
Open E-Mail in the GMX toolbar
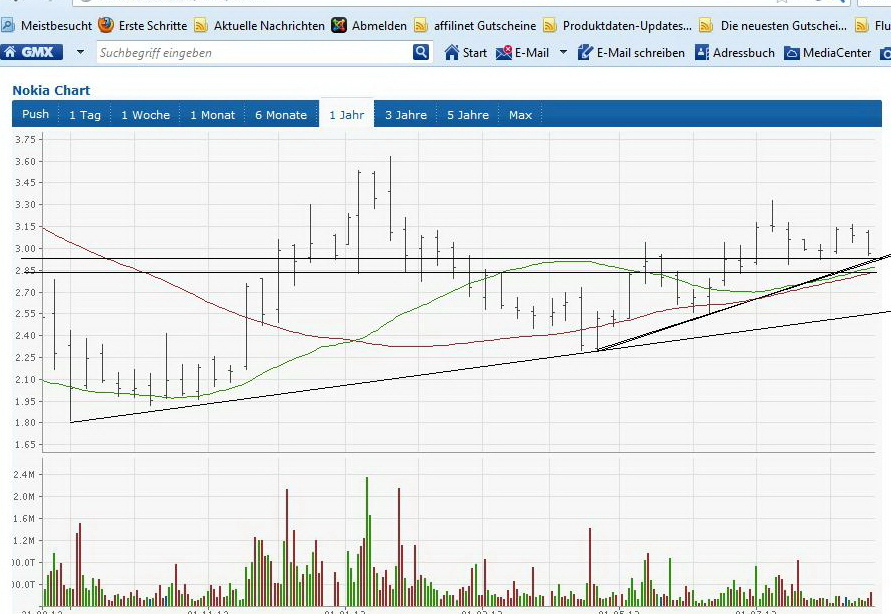point(531,53)
